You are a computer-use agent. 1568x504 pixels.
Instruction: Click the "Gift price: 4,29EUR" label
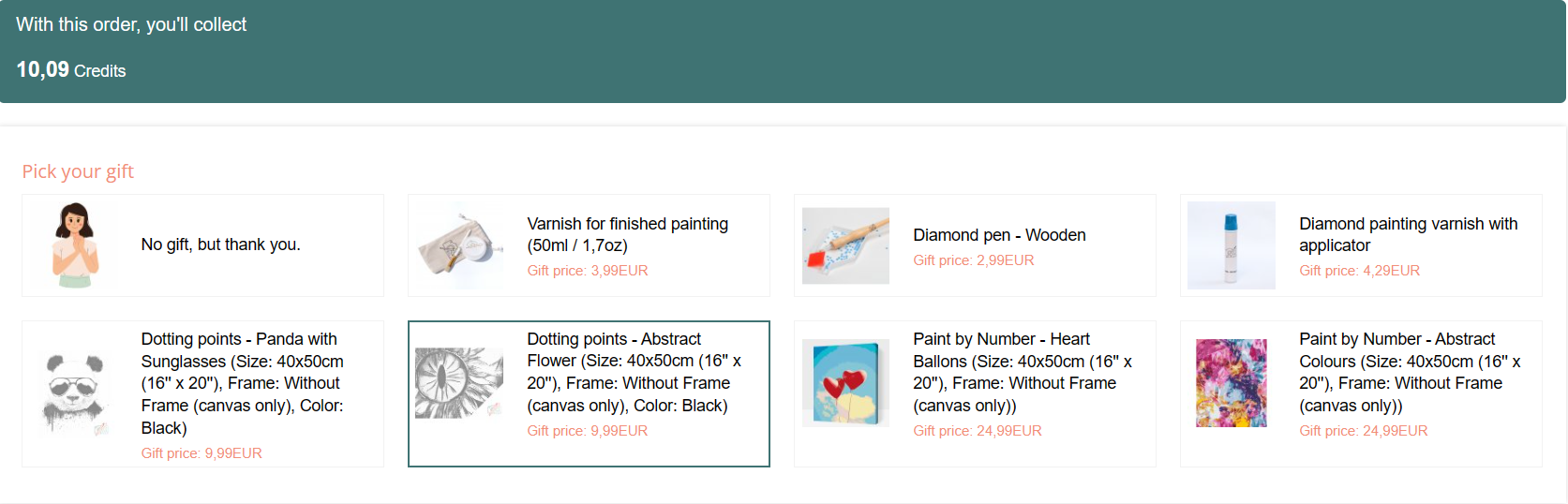[x=1359, y=271]
